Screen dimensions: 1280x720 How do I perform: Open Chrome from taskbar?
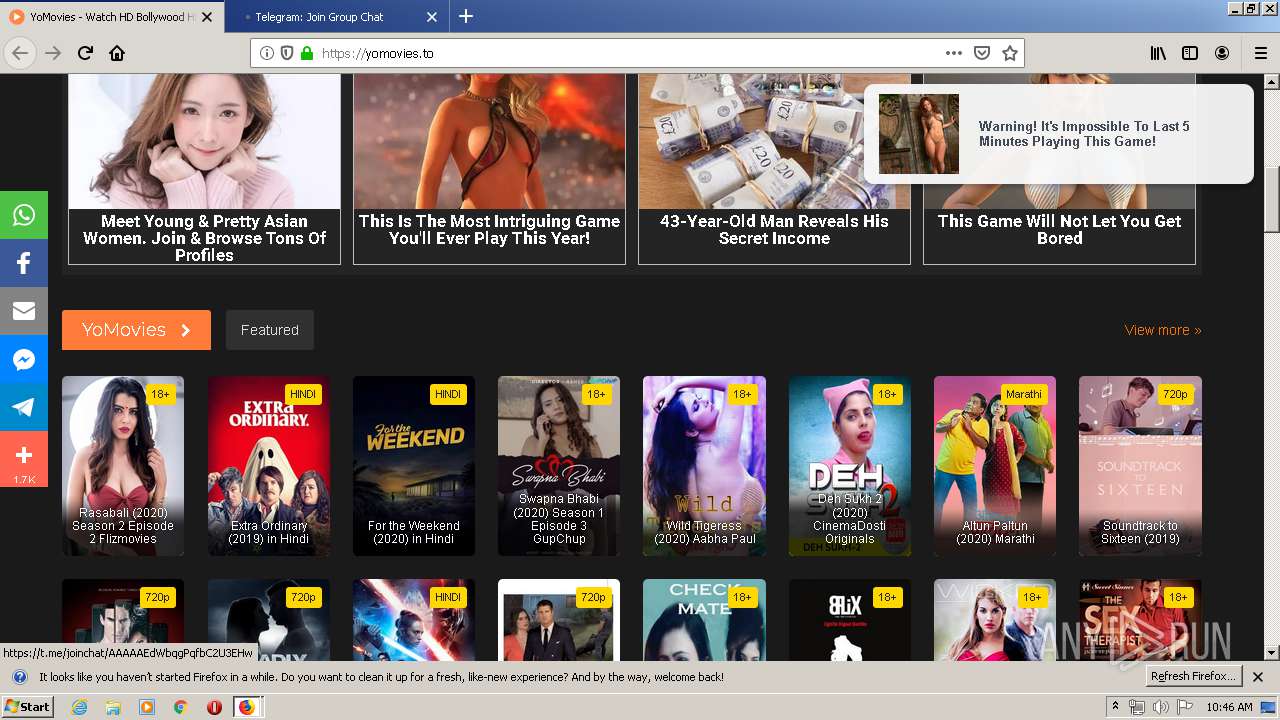180,707
